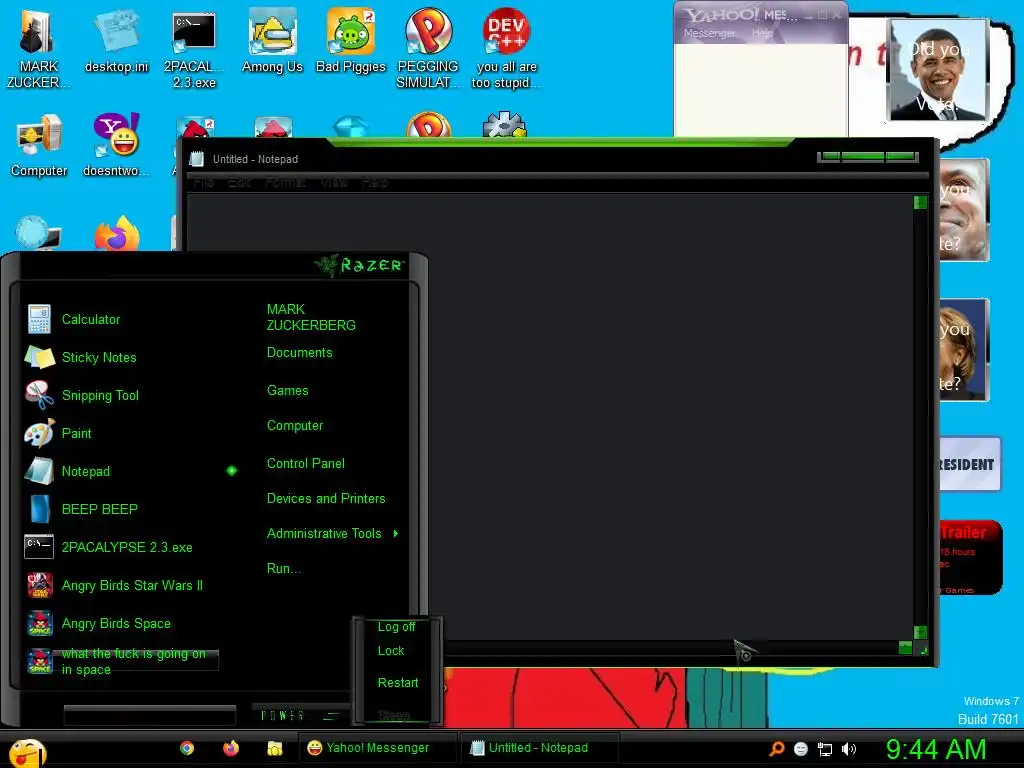Open Computer in start menu right pane
Viewport: 1024px width, 768px height.
pos(295,426)
